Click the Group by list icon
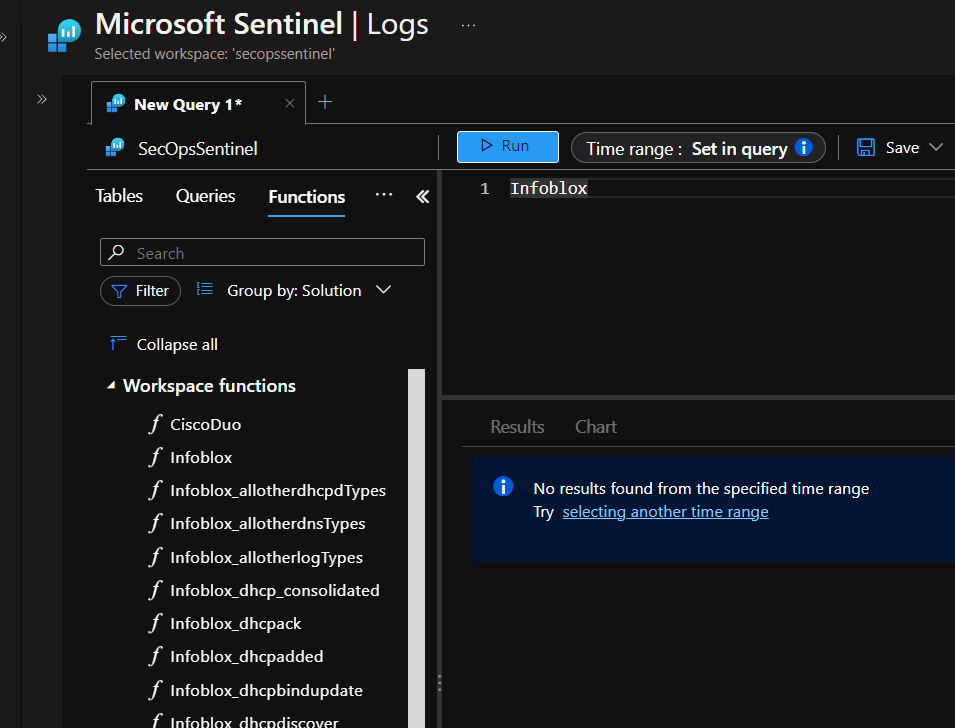Viewport: 955px width, 728px height. point(205,289)
